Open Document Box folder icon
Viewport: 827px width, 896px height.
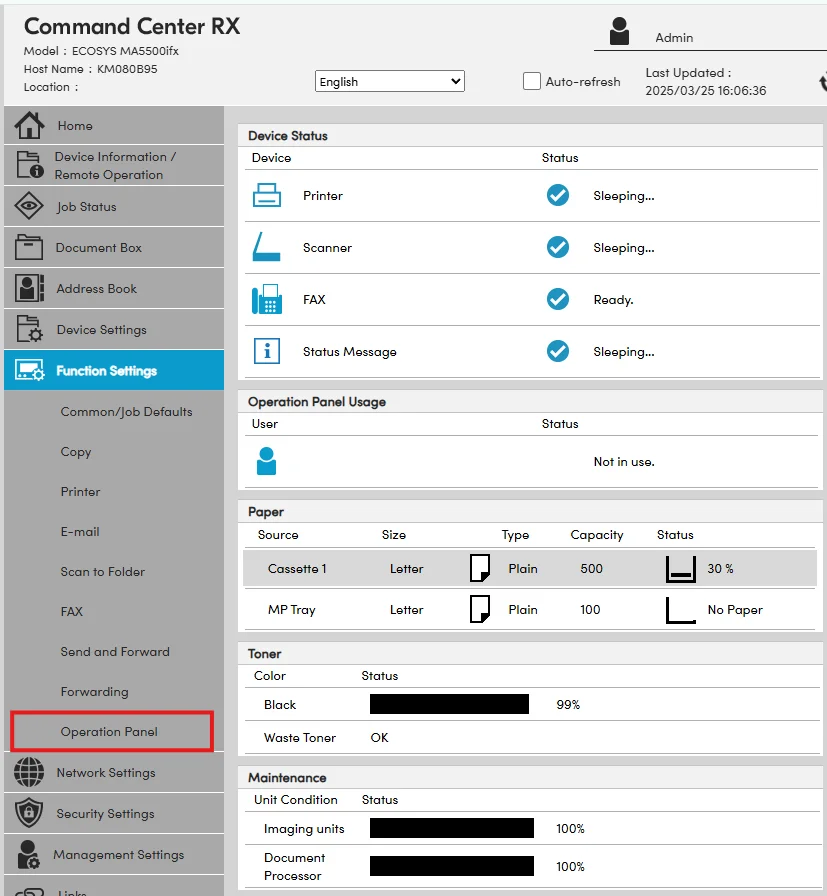point(30,248)
